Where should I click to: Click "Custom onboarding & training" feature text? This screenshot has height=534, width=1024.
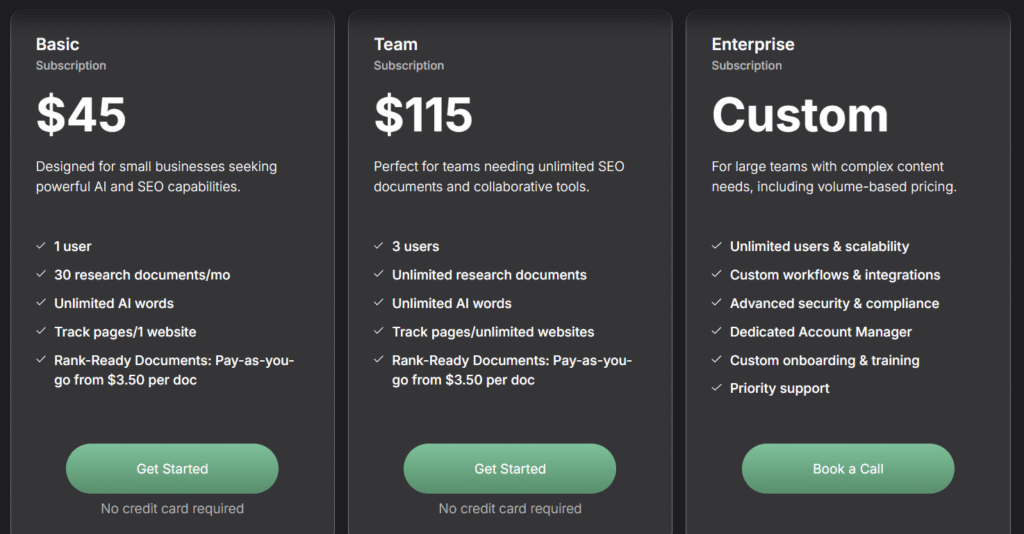(x=825, y=360)
